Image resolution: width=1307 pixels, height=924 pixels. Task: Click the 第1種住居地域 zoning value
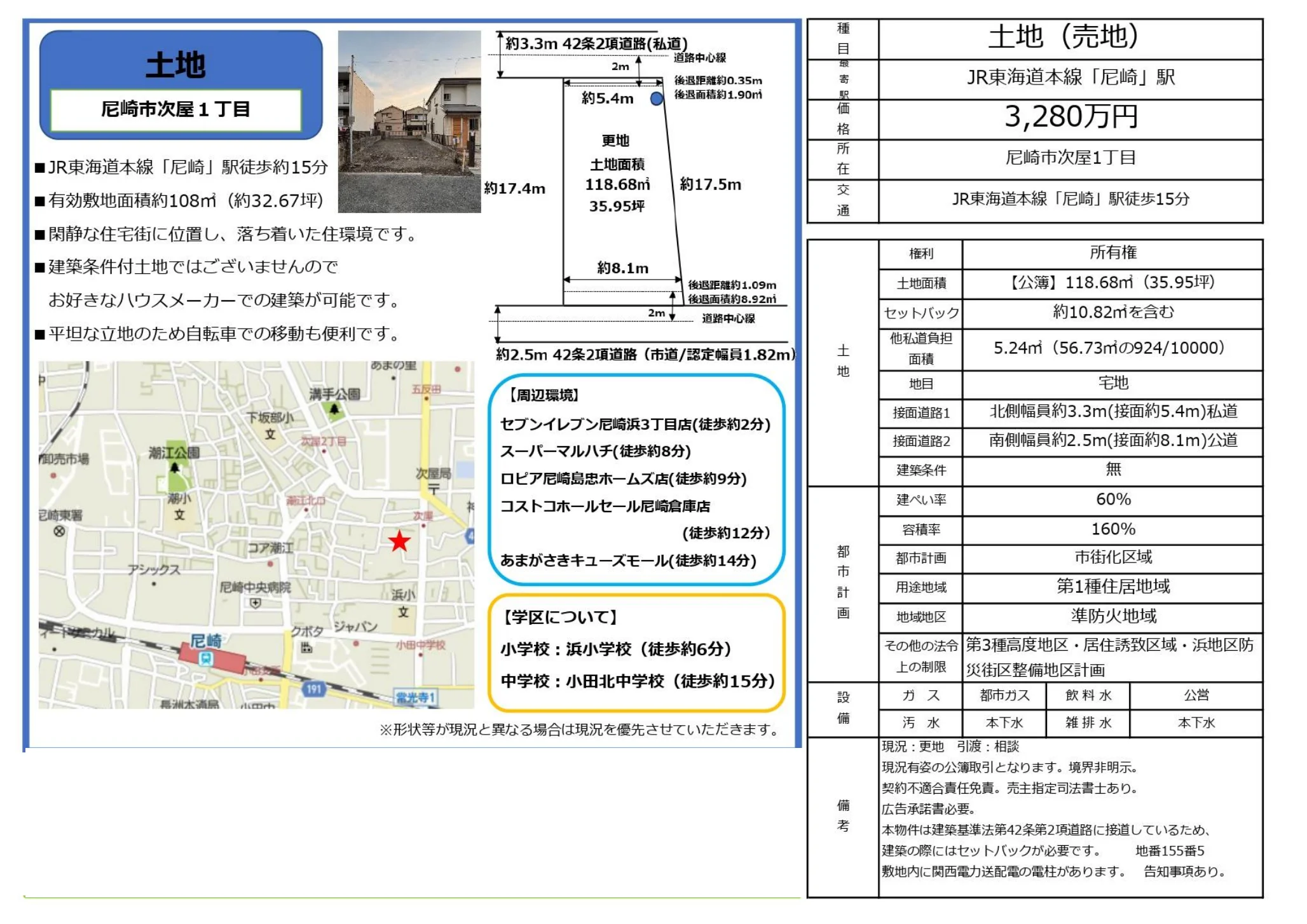tap(1113, 587)
